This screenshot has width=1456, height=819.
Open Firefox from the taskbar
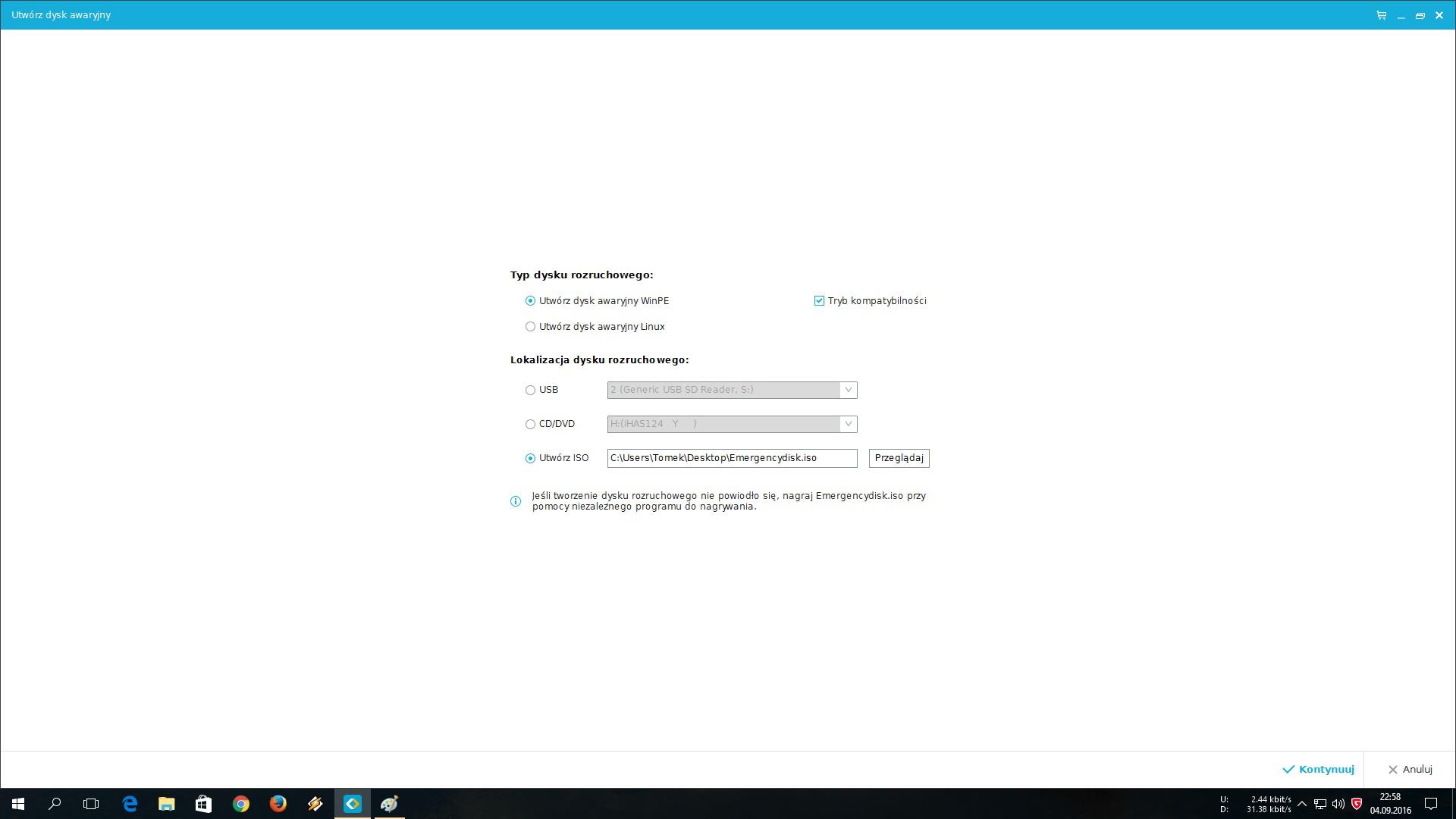pyautogui.click(x=278, y=804)
